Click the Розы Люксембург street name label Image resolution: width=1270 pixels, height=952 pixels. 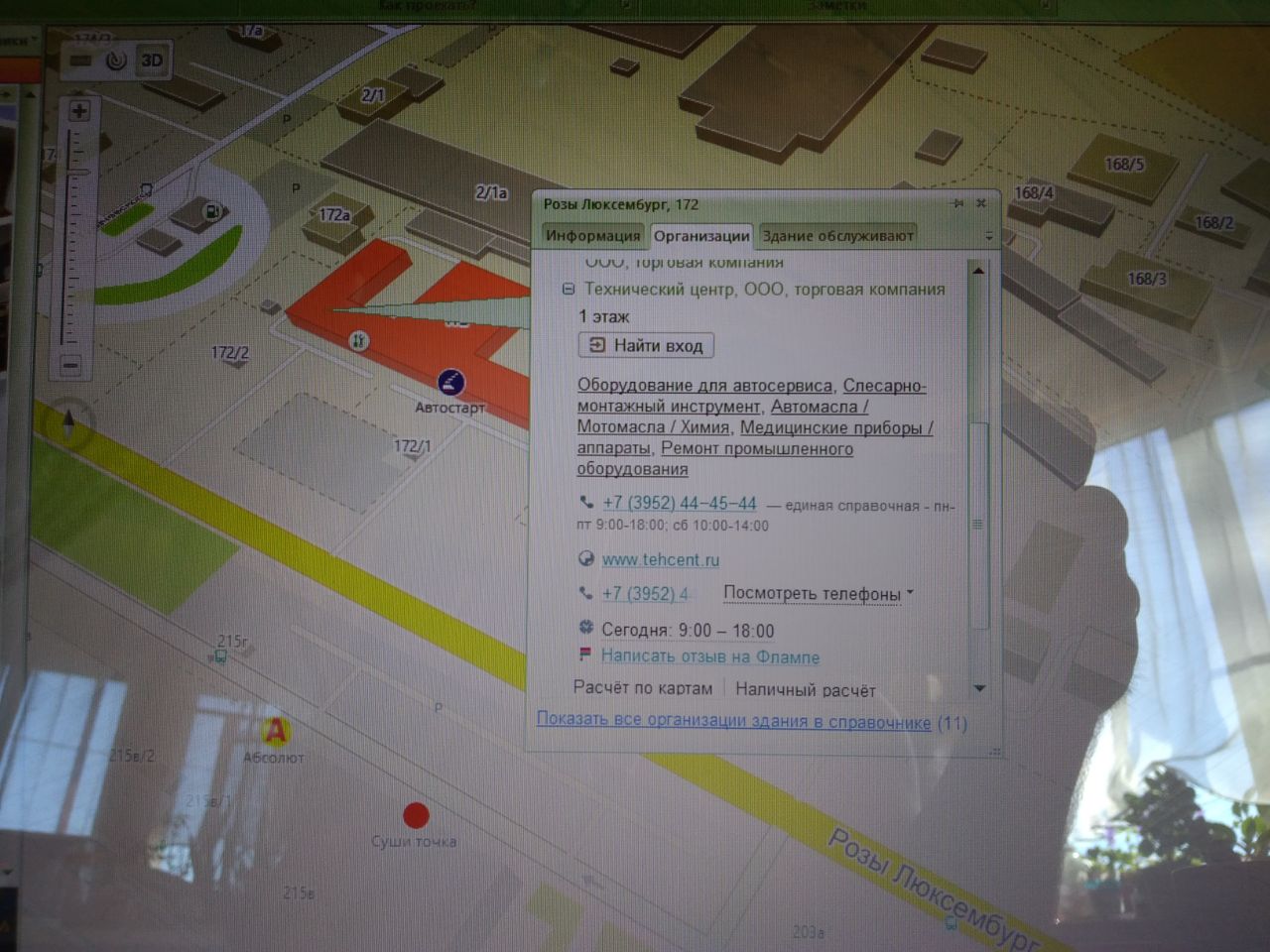coord(932,892)
